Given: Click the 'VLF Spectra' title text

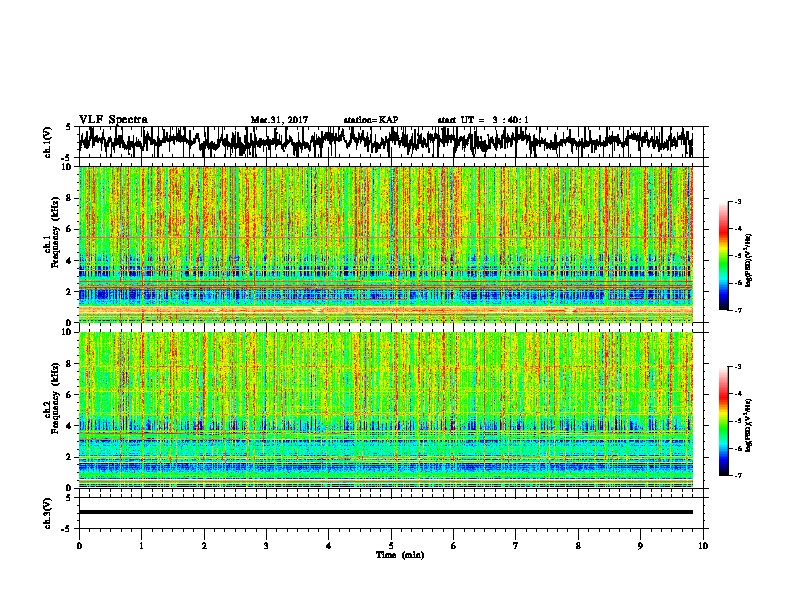Looking at the screenshot, I should (x=113, y=119).
